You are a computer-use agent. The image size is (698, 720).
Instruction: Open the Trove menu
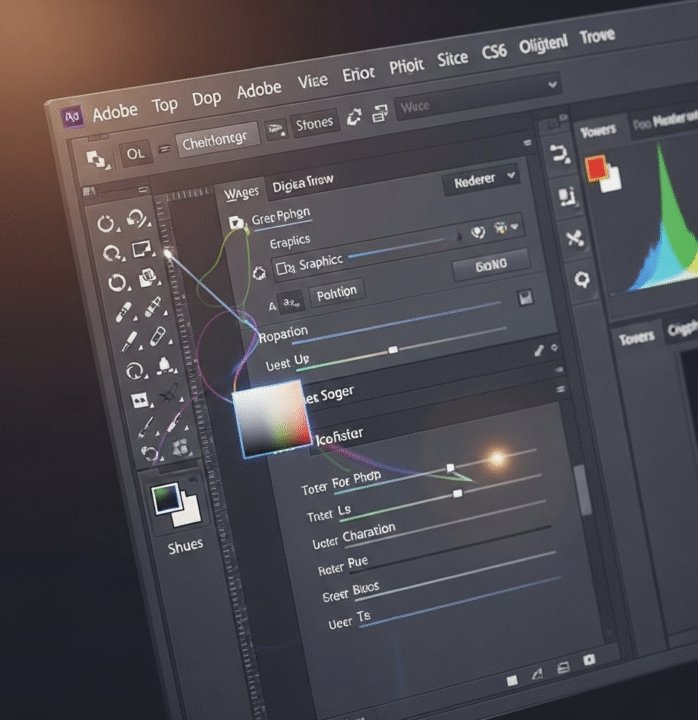pos(597,35)
